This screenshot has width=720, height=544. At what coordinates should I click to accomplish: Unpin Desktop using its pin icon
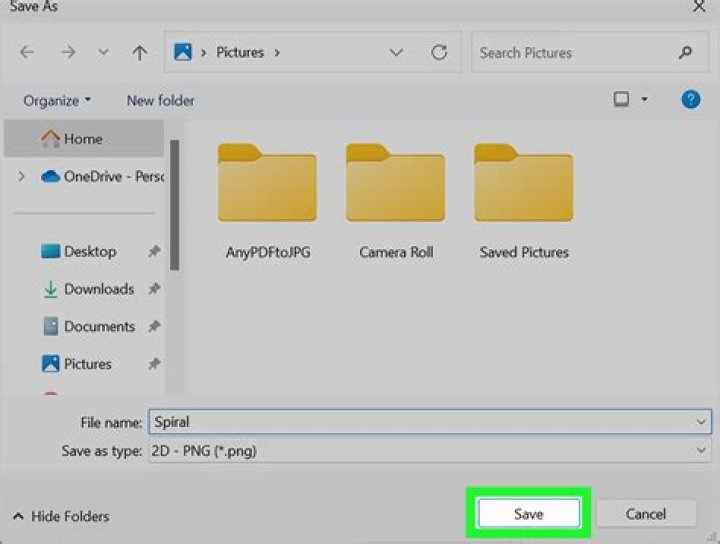pyautogui.click(x=154, y=251)
